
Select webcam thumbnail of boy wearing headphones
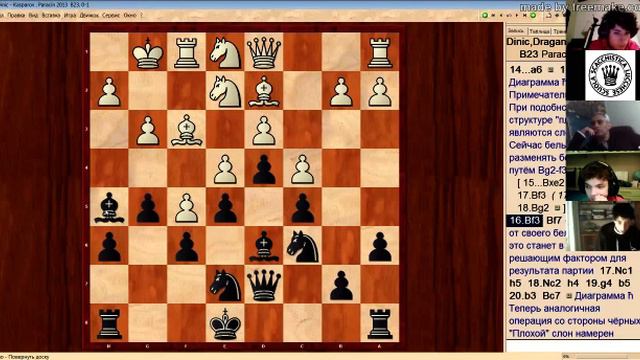pos(603,177)
